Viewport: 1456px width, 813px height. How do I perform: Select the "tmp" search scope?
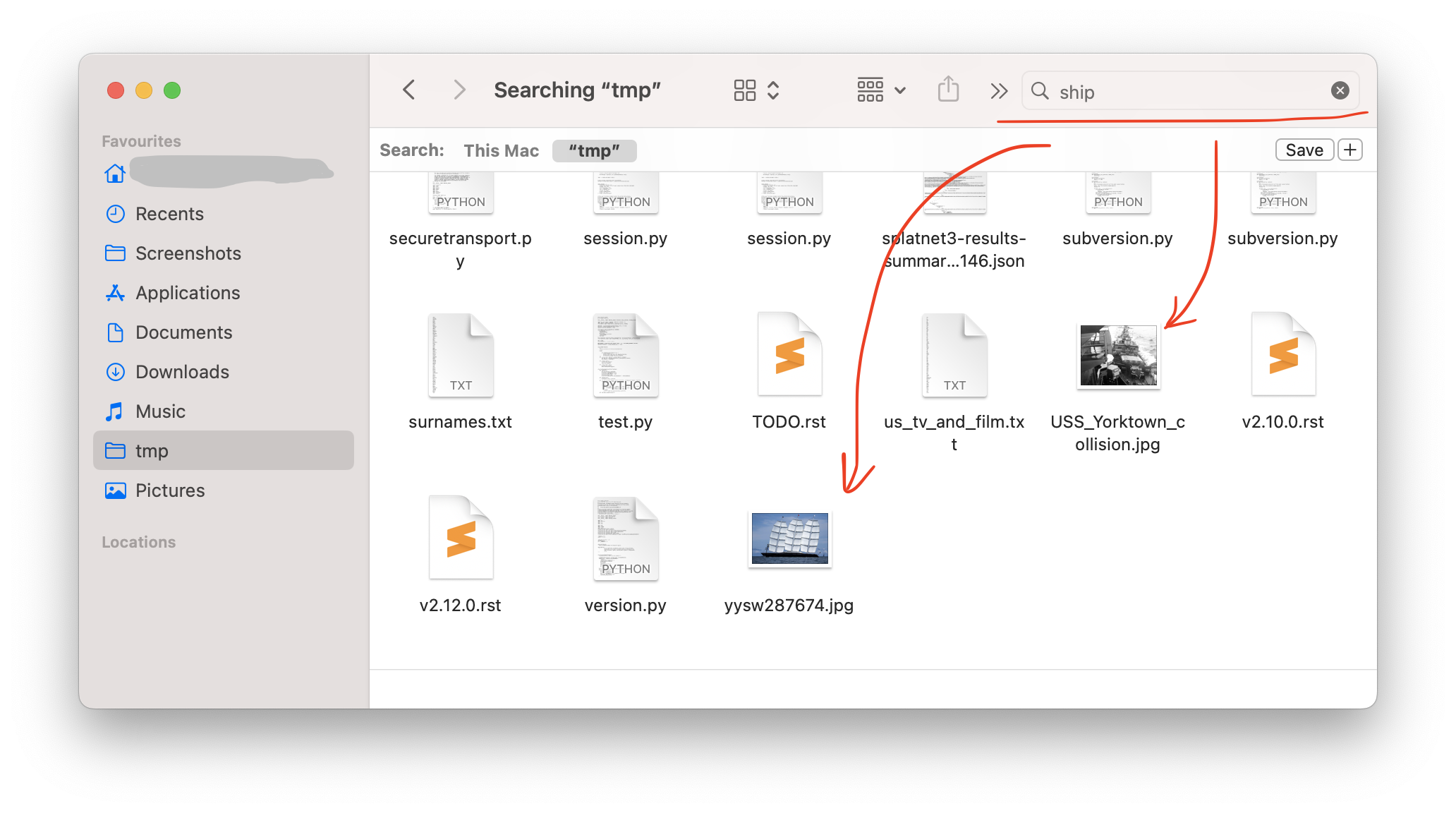tap(594, 150)
